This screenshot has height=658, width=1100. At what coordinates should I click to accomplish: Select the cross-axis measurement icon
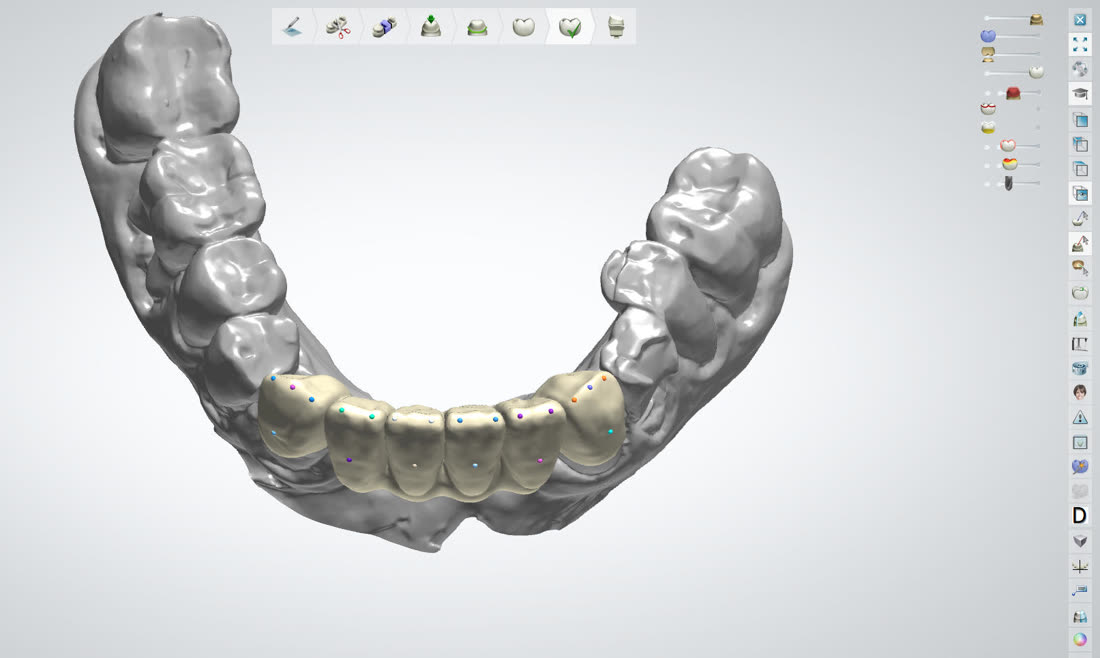(x=1080, y=566)
